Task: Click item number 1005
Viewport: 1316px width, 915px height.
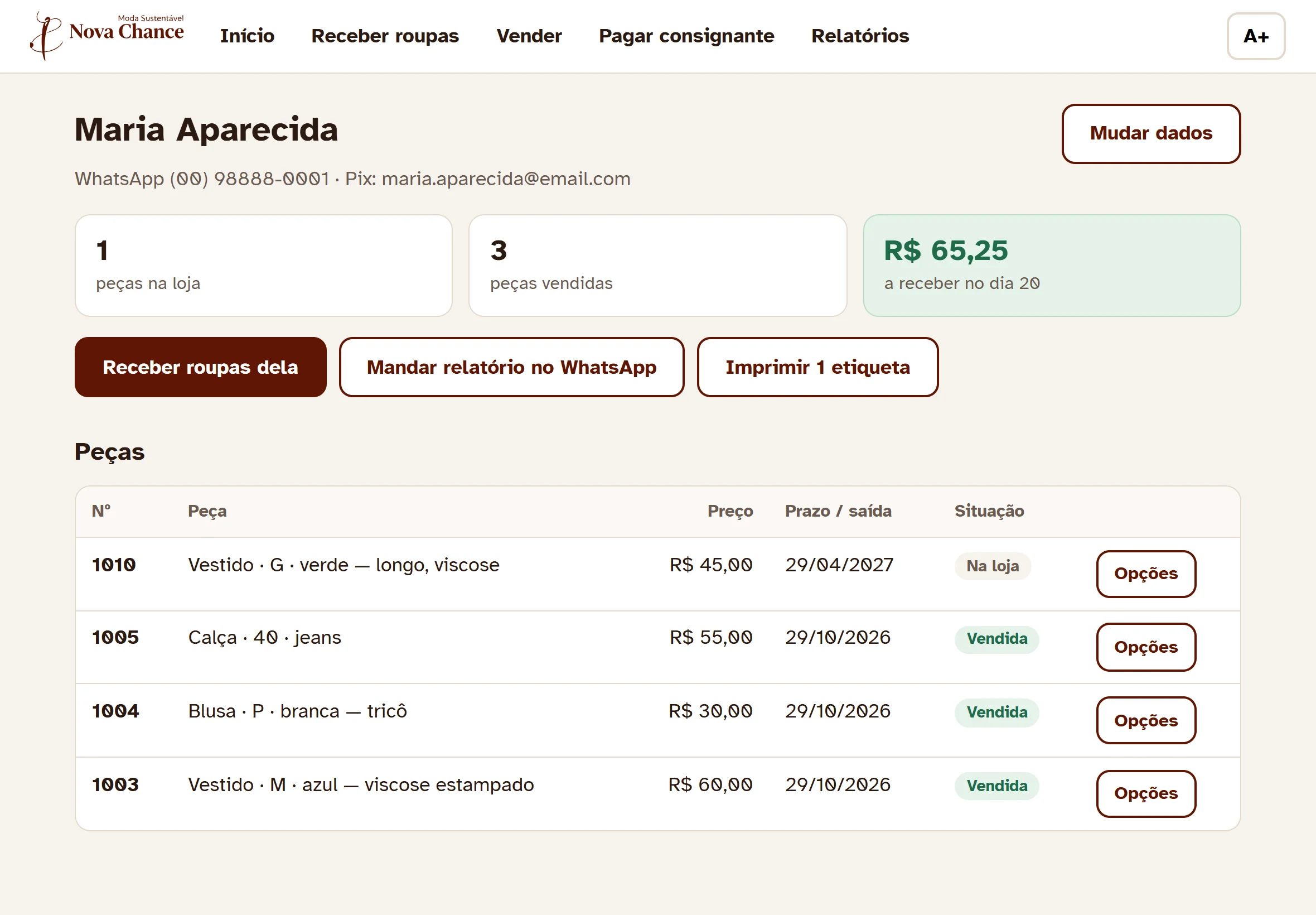Action: [x=115, y=638]
